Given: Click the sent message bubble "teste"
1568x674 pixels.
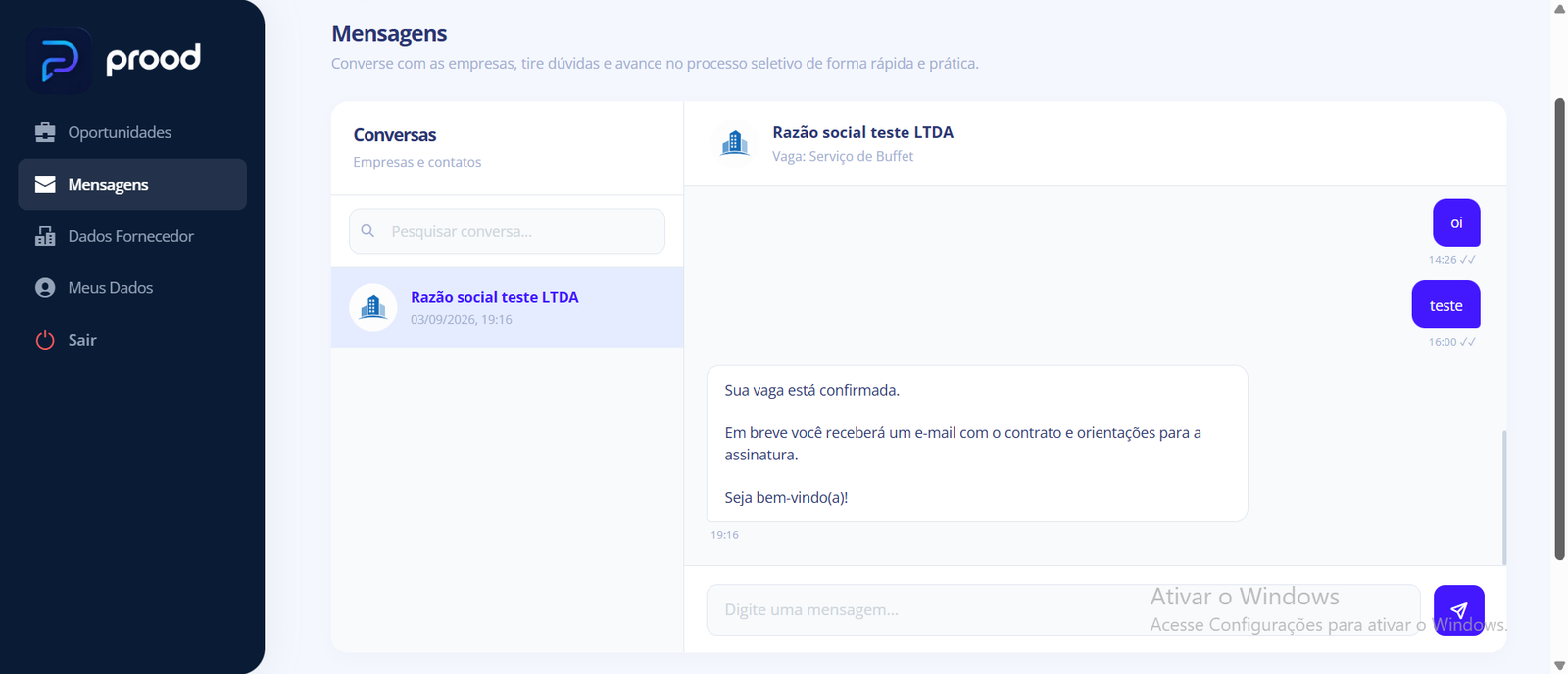Looking at the screenshot, I should tap(1446, 305).
